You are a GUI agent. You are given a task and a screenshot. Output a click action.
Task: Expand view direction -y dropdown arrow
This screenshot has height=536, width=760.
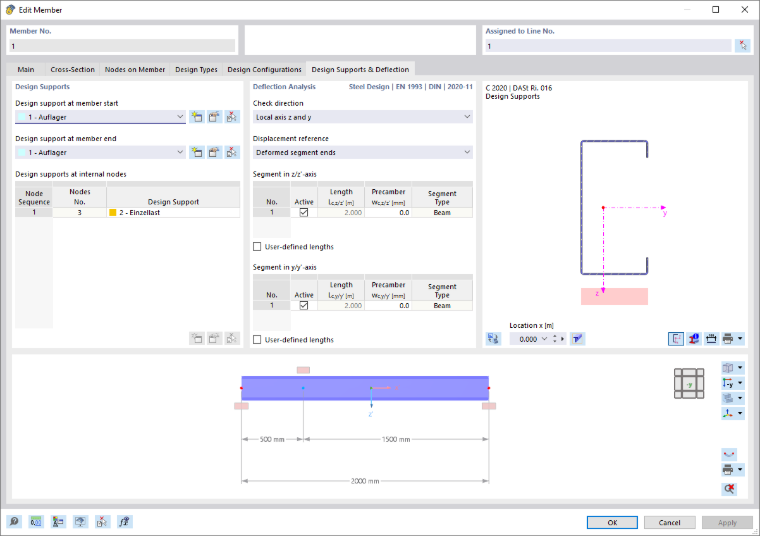(x=740, y=383)
